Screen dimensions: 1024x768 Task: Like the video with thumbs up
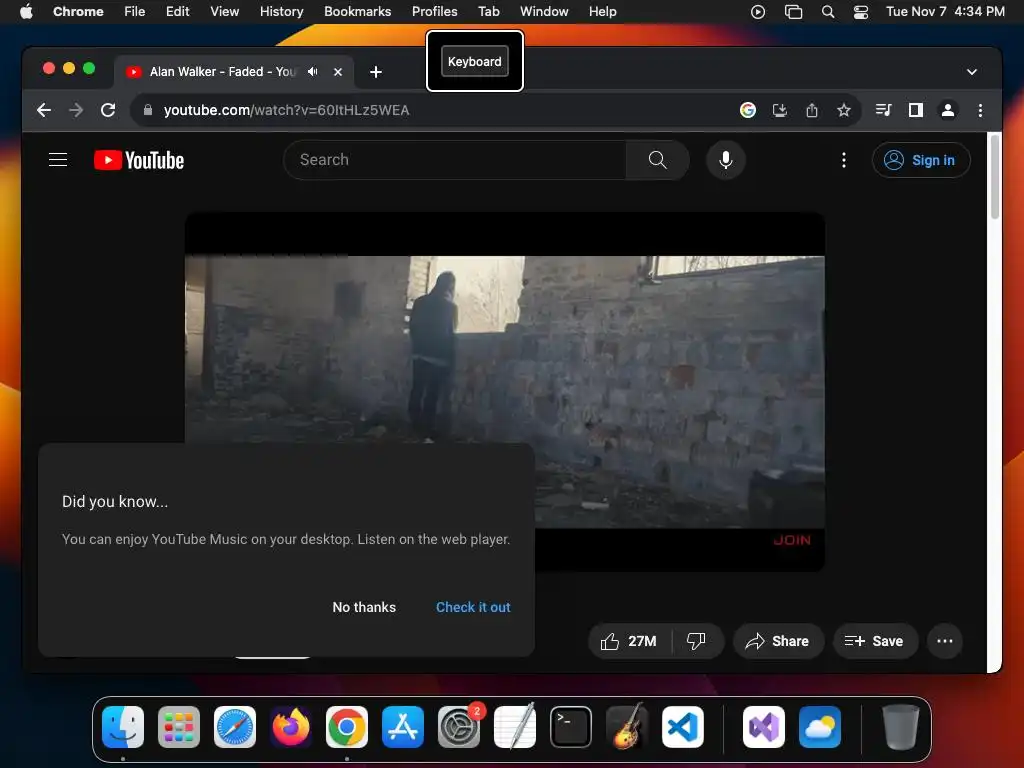point(628,641)
